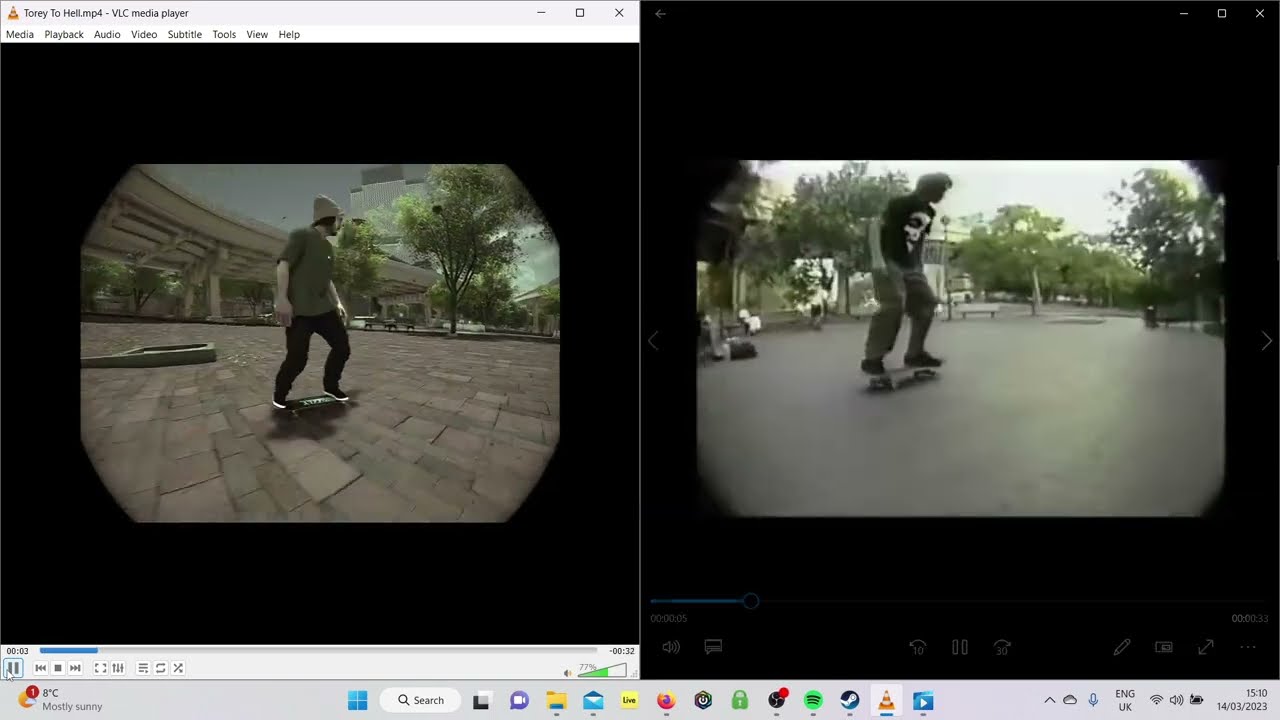Click the VLC remaining time -00:32

coord(622,651)
